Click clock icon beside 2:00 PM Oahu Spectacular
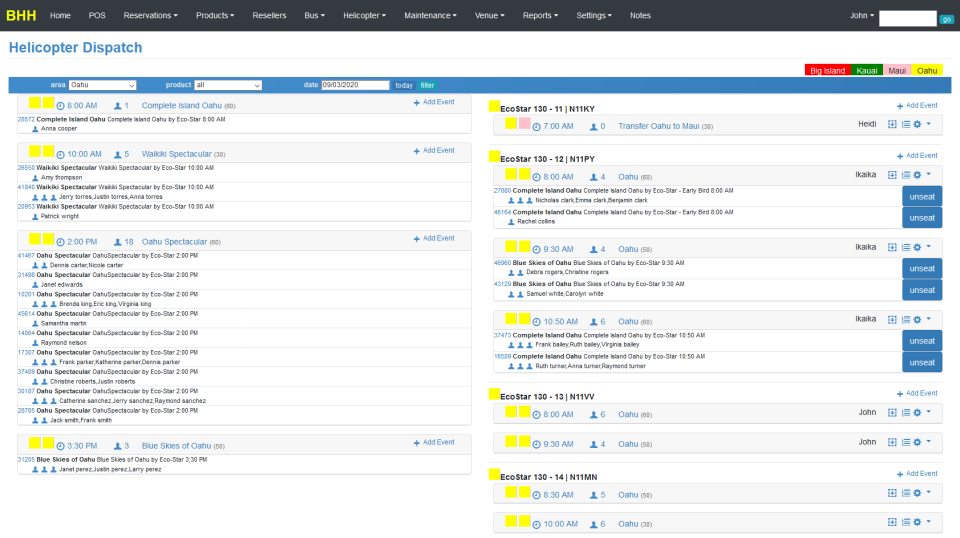This screenshot has height=538, width=960. [x=61, y=242]
